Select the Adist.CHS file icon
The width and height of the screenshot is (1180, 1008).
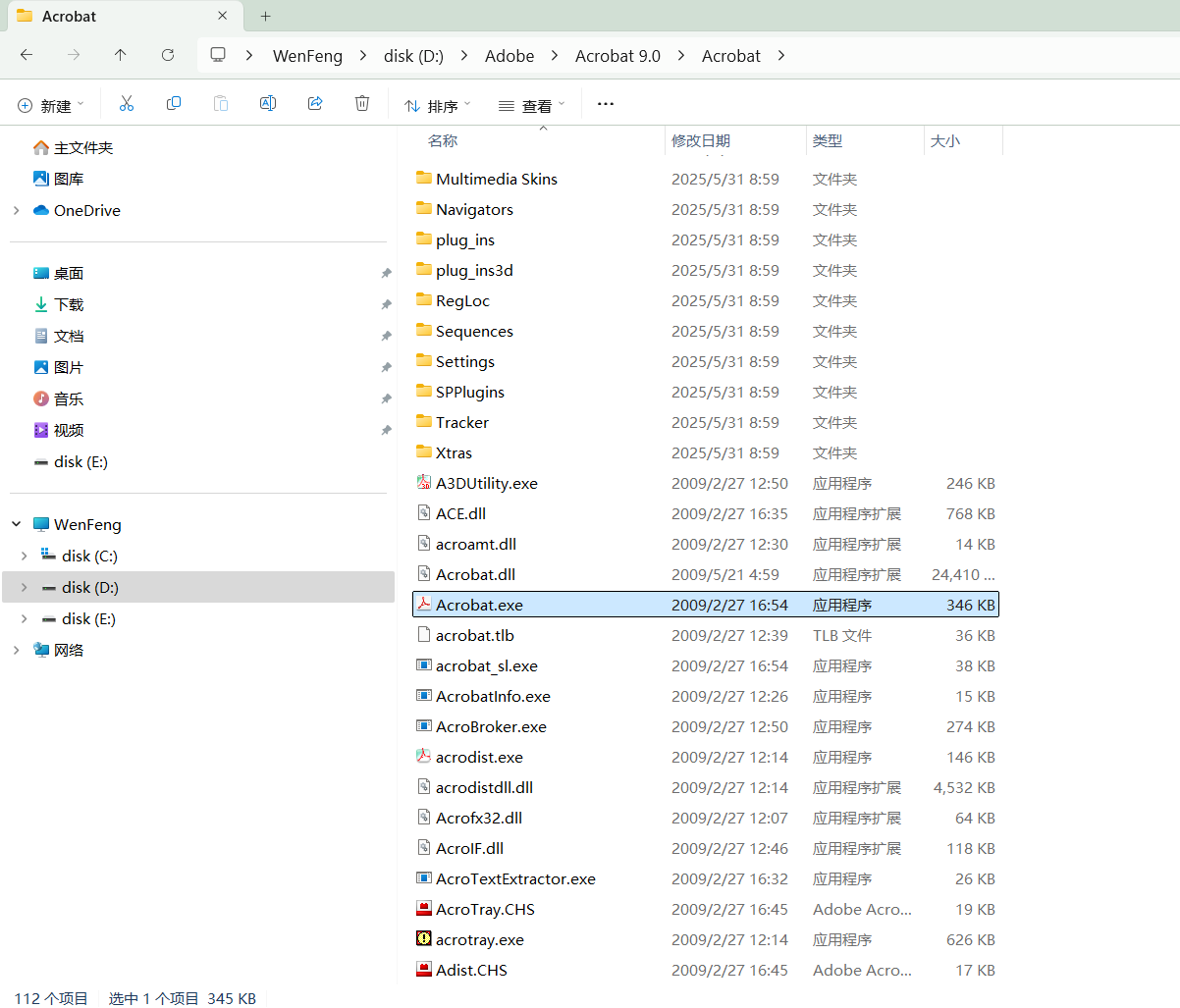pyautogui.click(x=424, y=970)
